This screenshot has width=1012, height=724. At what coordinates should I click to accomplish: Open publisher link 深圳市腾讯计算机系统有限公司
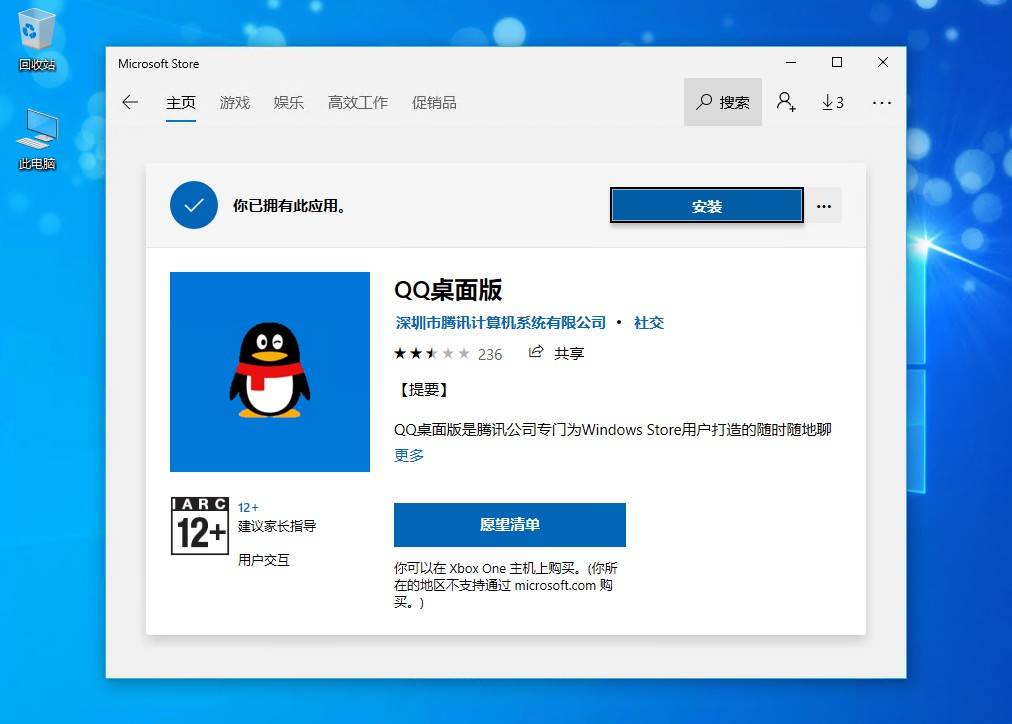click(x=501, y=323)
